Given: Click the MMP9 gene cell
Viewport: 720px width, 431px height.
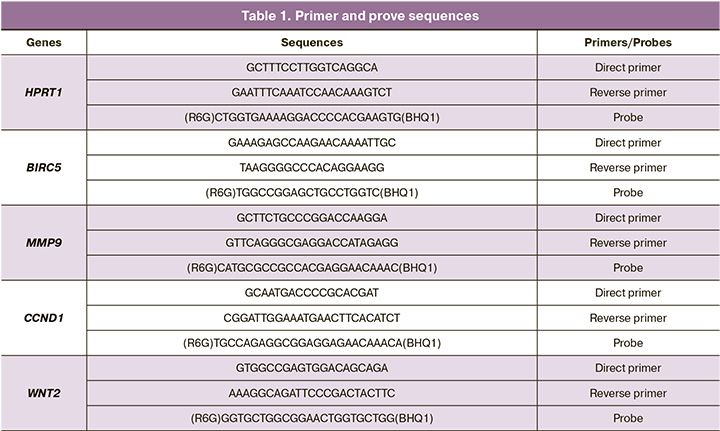Looking at the screenshot, I should pos(44,242).
